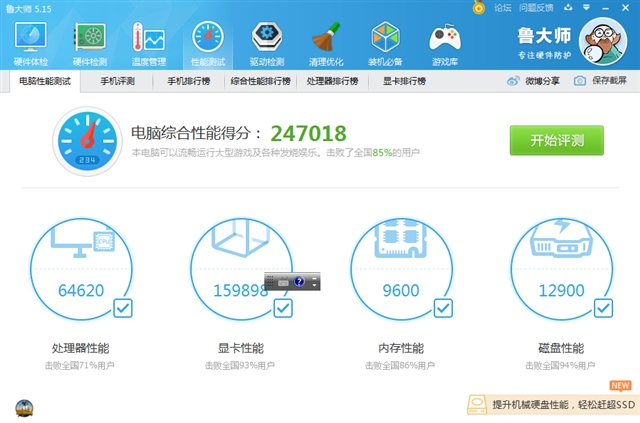Click the 提升机械硬盘性能 SSD banner
Image resolution: width=640 pixels, height=423 pixels.
tap(553, 405)
